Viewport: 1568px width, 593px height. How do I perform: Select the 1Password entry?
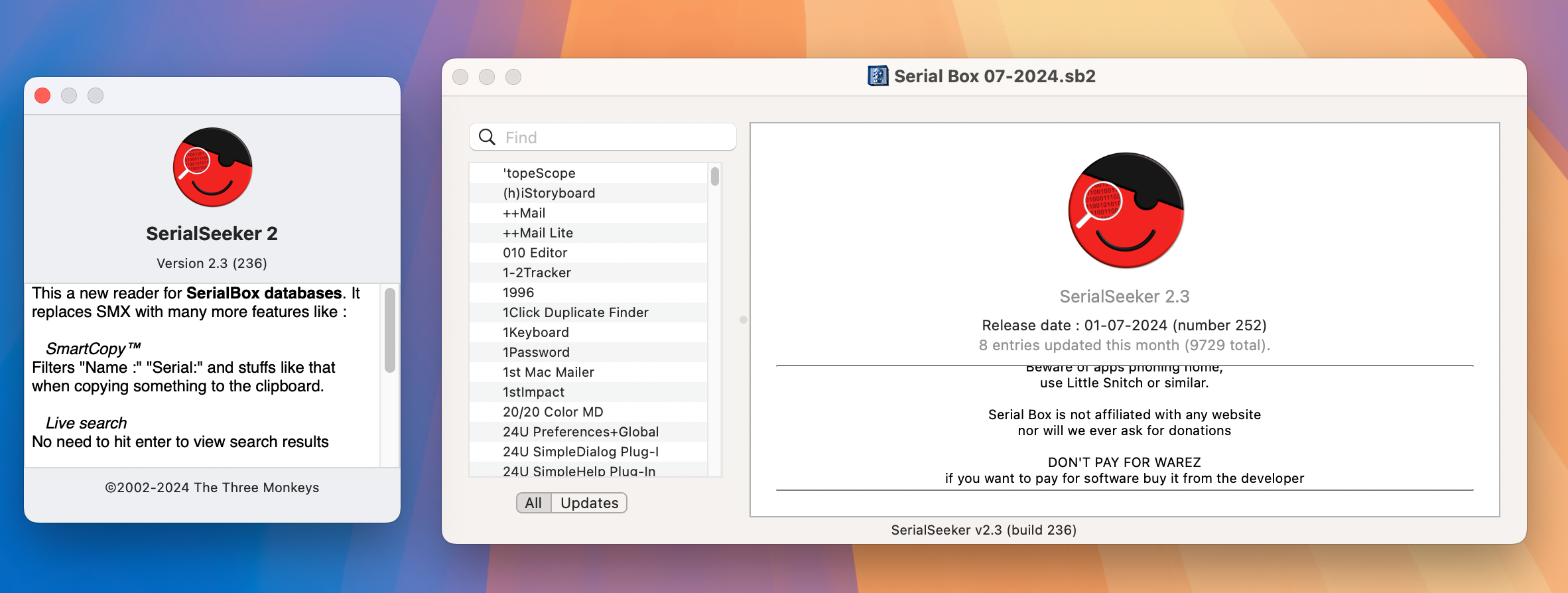pos(588,352)
